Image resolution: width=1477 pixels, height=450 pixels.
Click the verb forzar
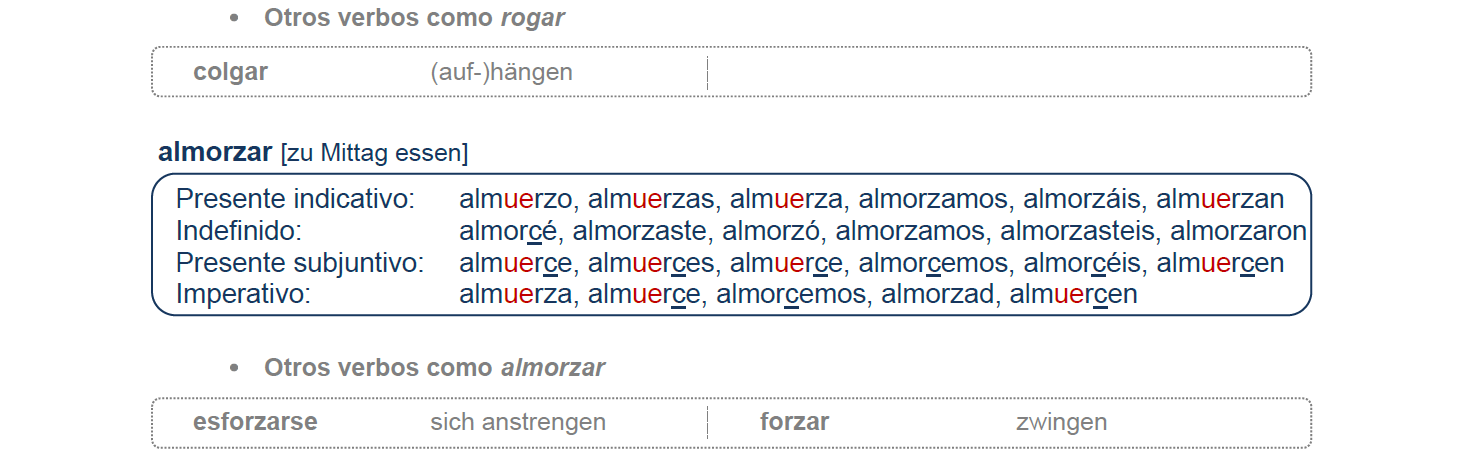794,422
